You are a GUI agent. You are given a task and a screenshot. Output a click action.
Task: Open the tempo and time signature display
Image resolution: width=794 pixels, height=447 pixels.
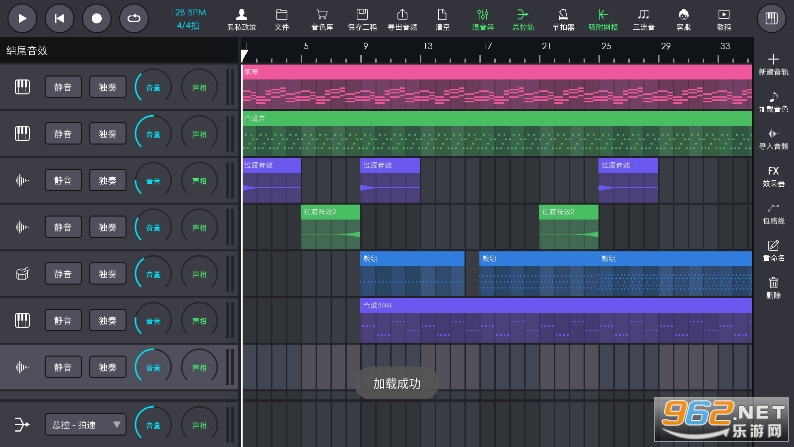188,17
